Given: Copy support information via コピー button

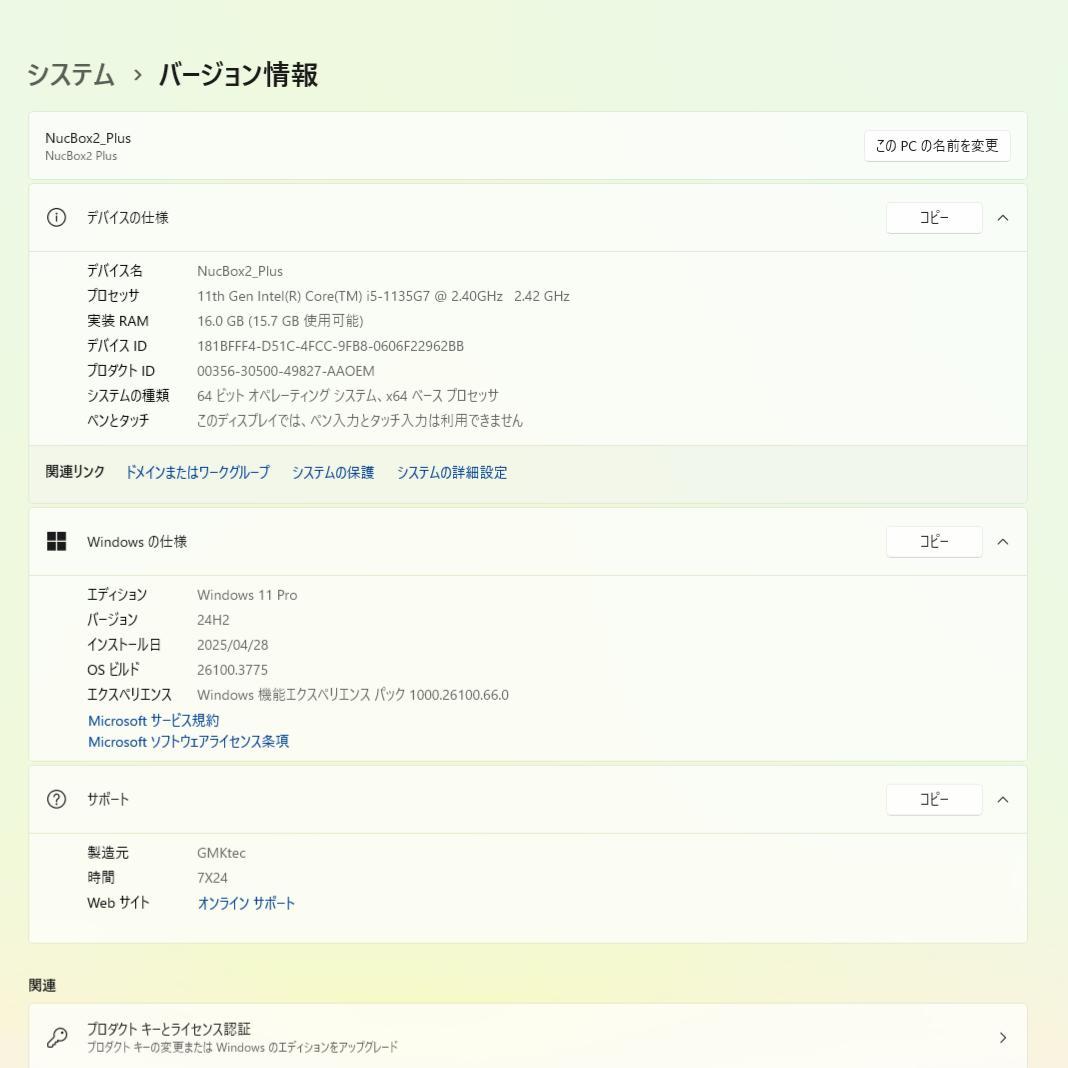Looking at the screenshot, I should 933,799.
